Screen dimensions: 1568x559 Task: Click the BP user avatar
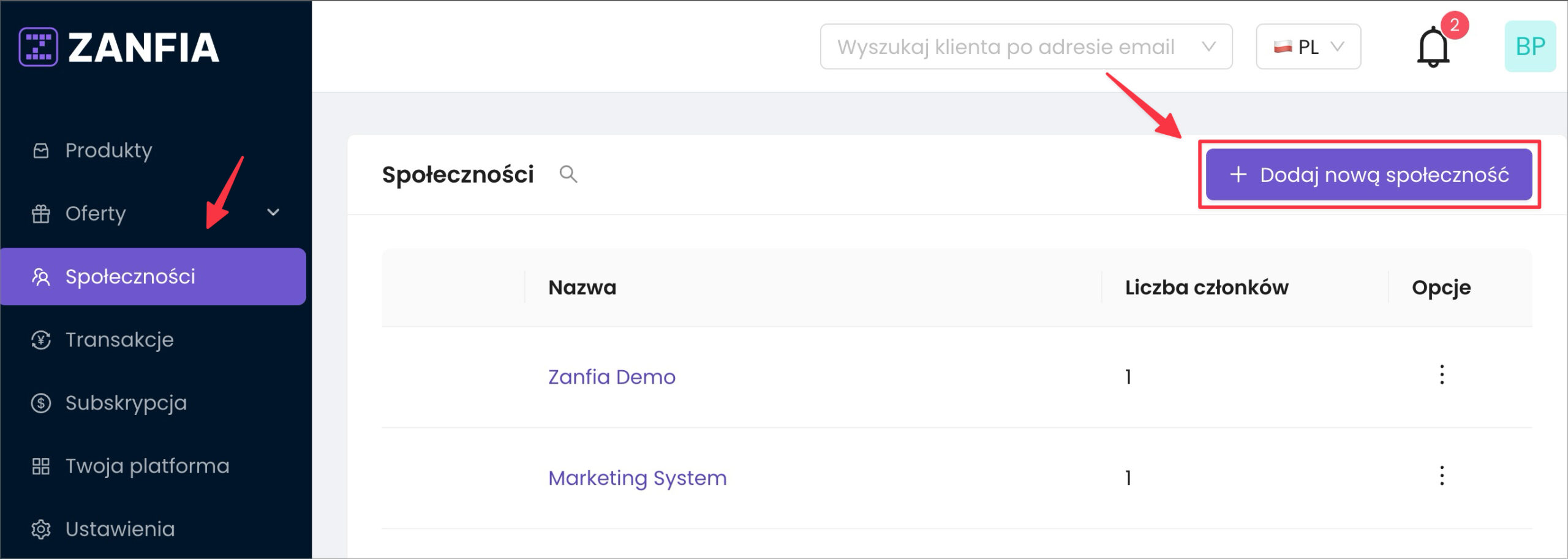point(1529,47)
